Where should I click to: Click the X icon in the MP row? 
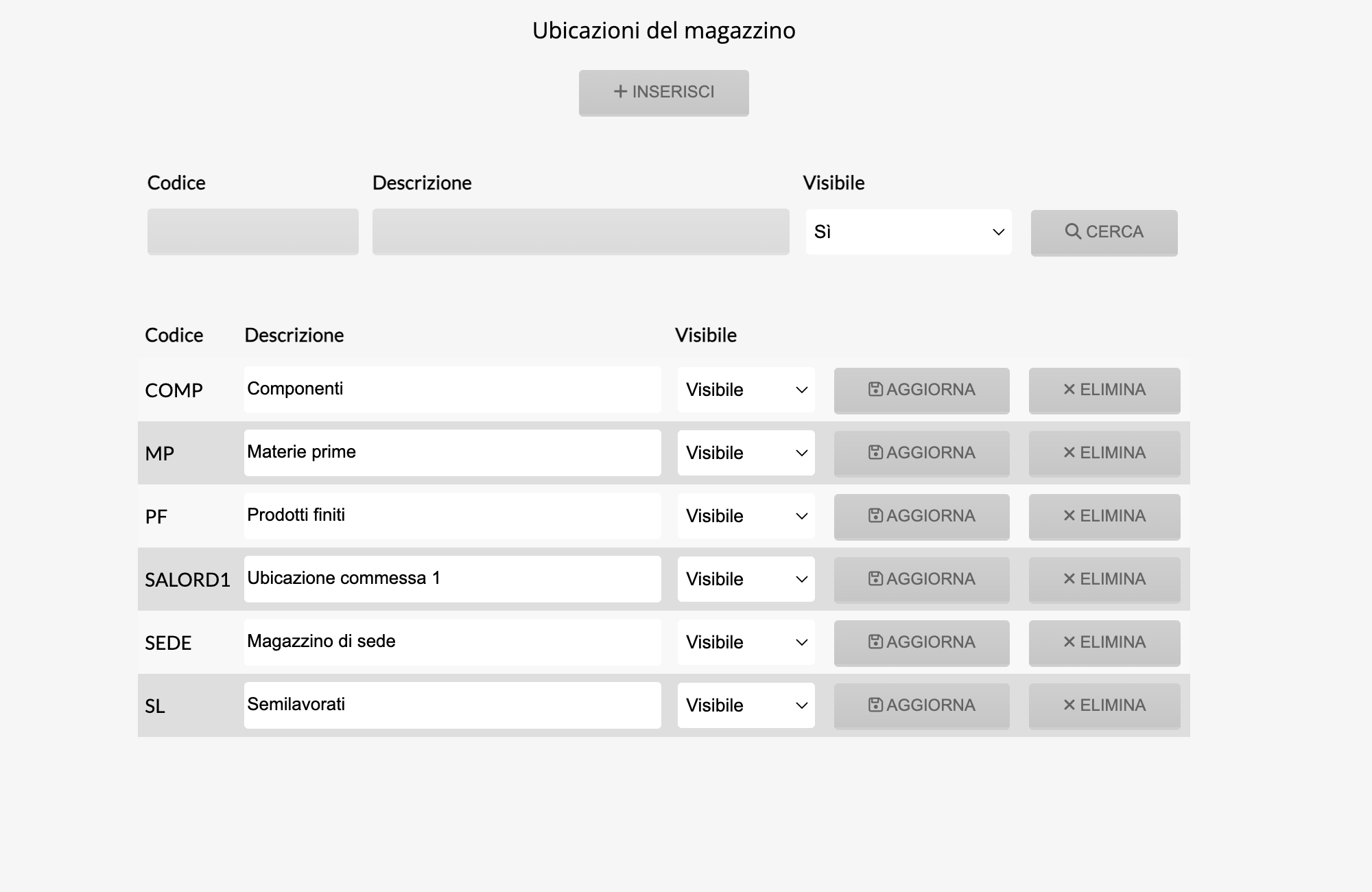coord(1069,452)
